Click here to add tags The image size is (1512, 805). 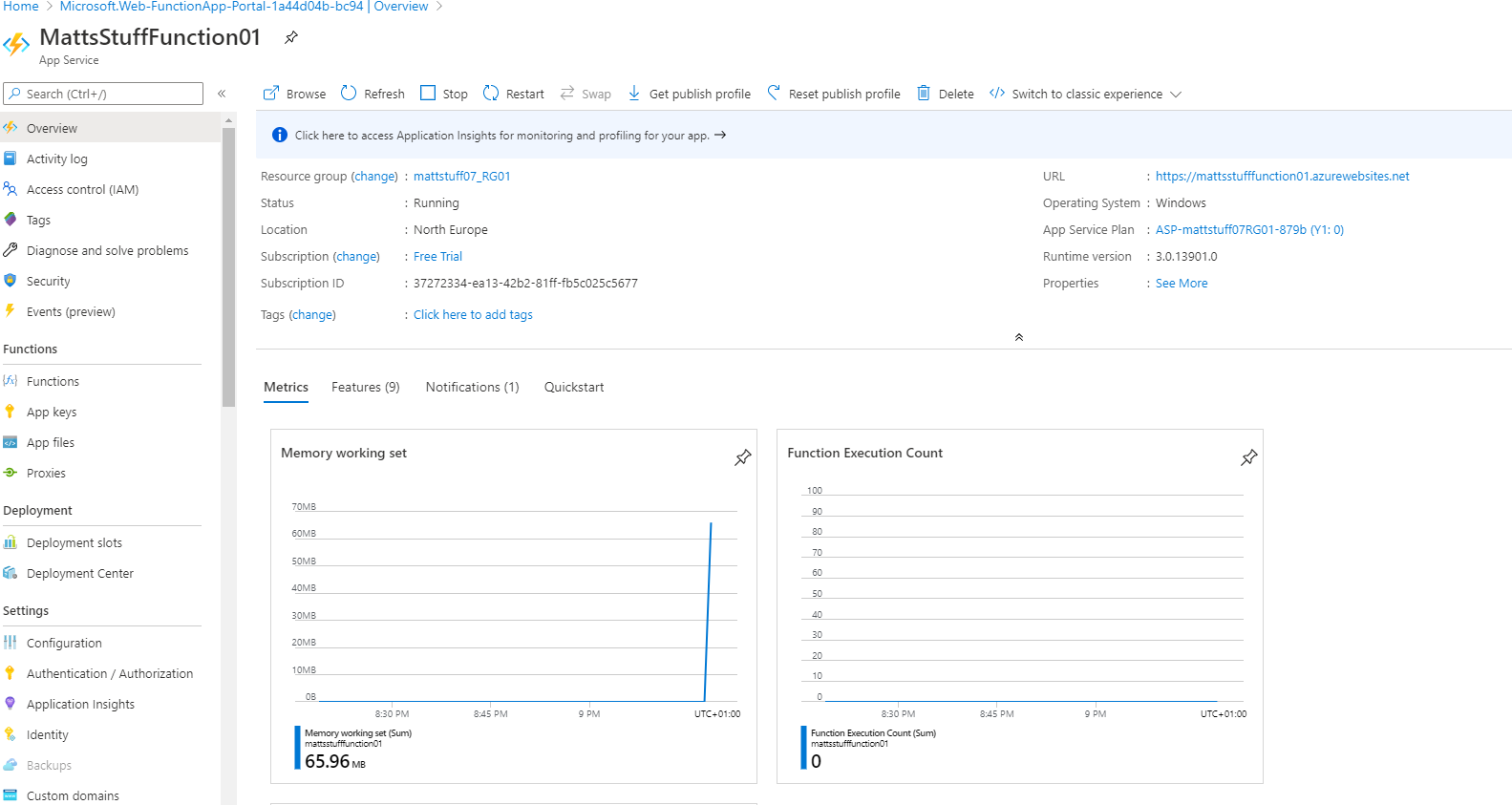473,315
